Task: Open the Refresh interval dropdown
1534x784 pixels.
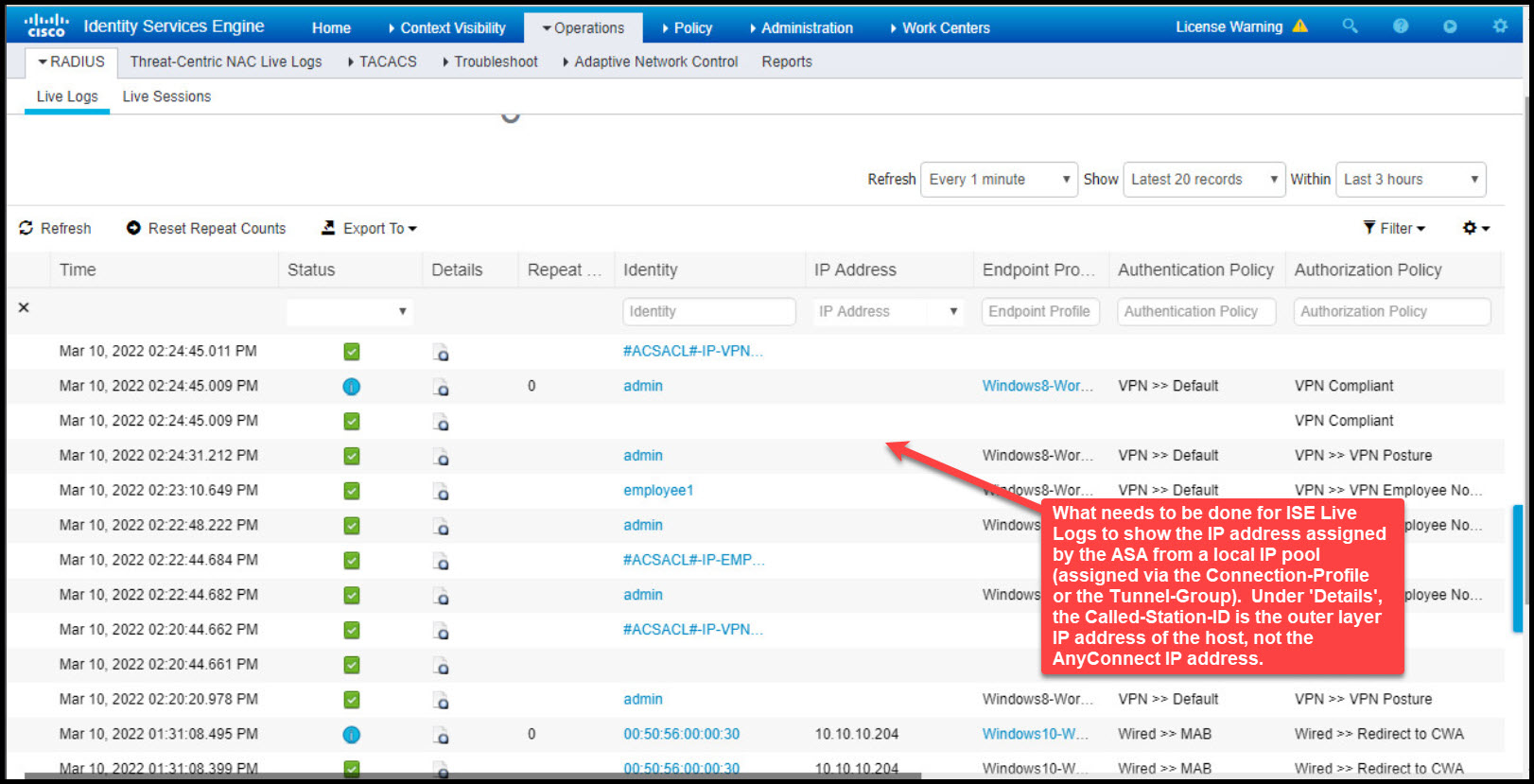Action: coord(999,179)
